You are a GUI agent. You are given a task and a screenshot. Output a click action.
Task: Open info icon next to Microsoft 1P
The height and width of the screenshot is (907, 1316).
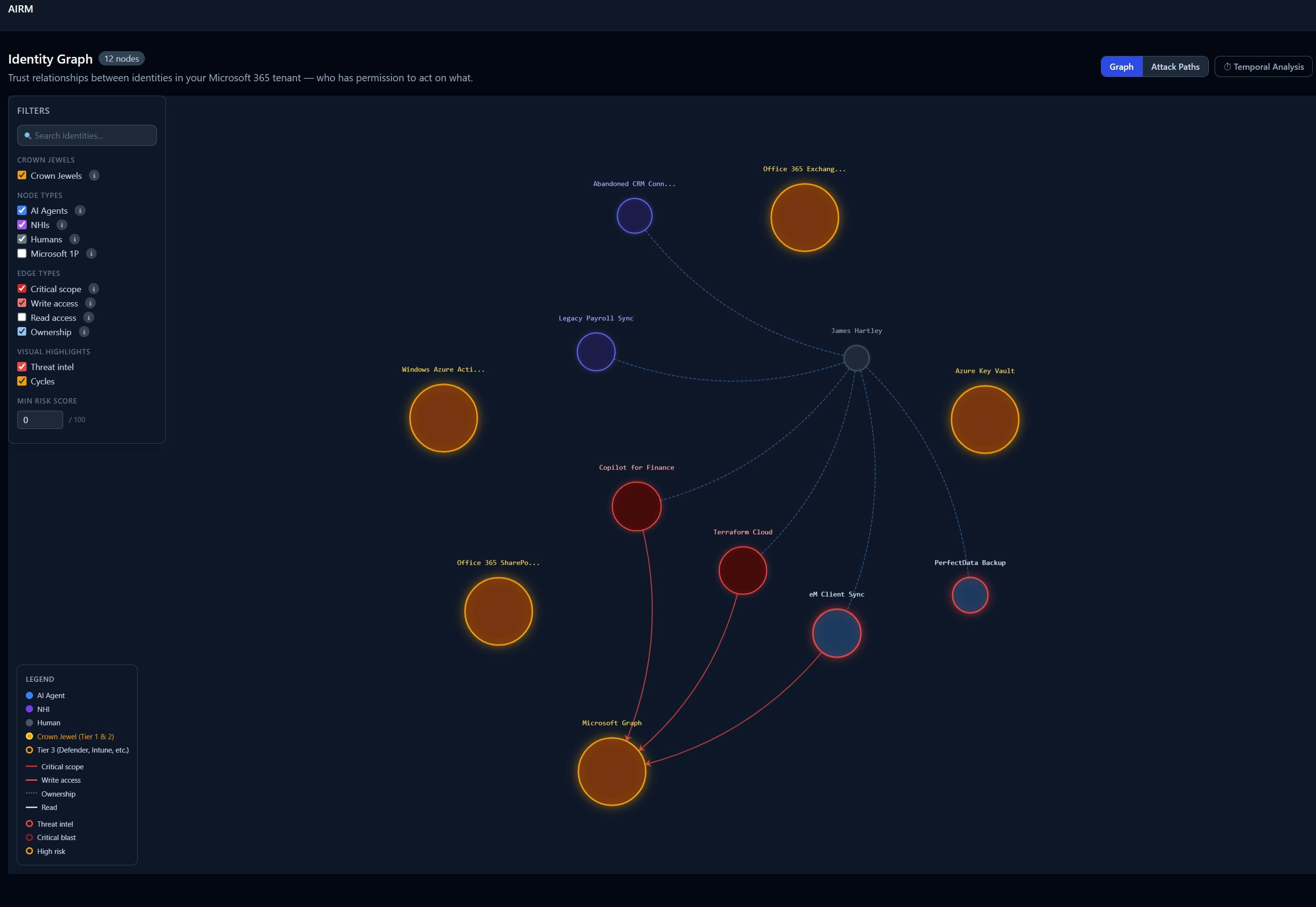[91, 253]
